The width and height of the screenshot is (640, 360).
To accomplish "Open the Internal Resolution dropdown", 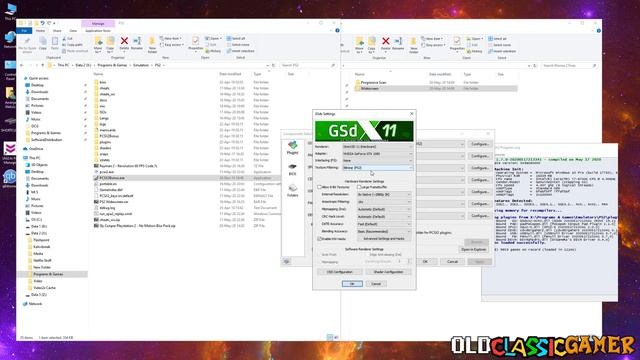I will click(384, 195).
